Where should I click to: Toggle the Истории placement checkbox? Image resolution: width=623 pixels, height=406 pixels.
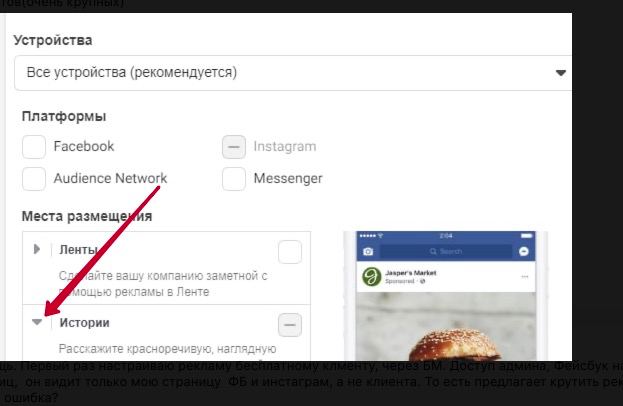[290, 325]
